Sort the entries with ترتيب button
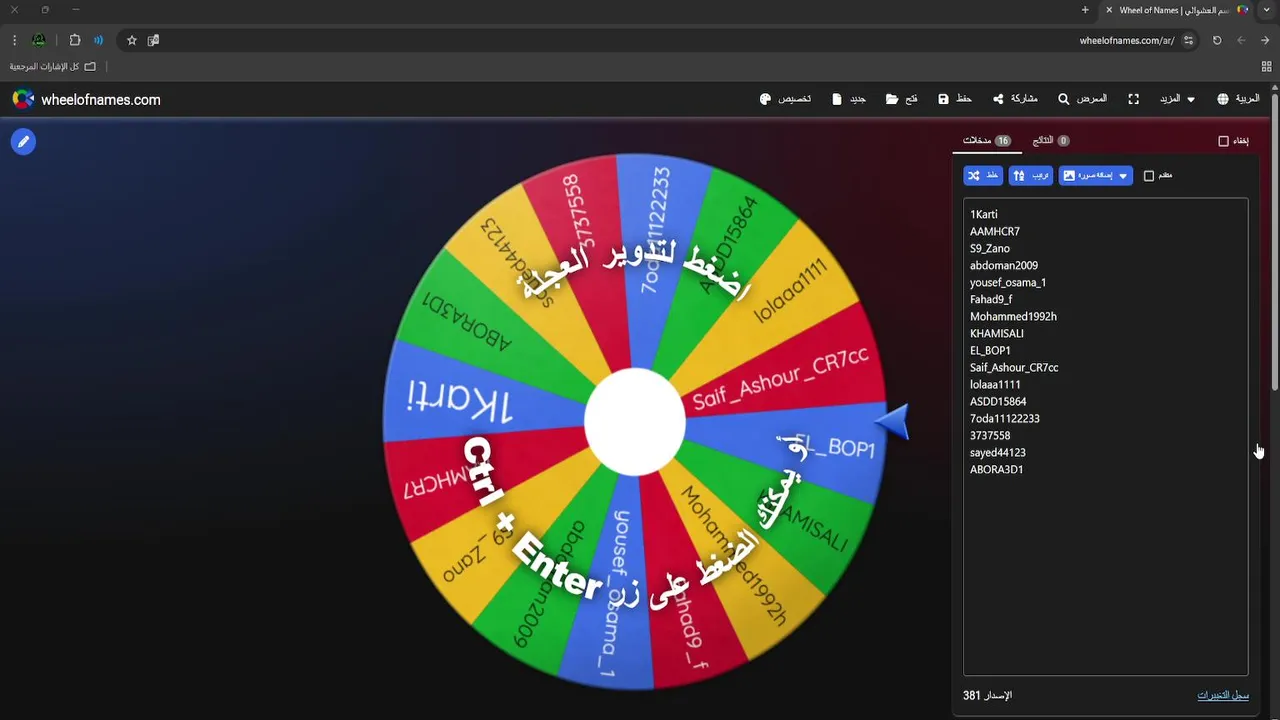 click(1031, 175)
